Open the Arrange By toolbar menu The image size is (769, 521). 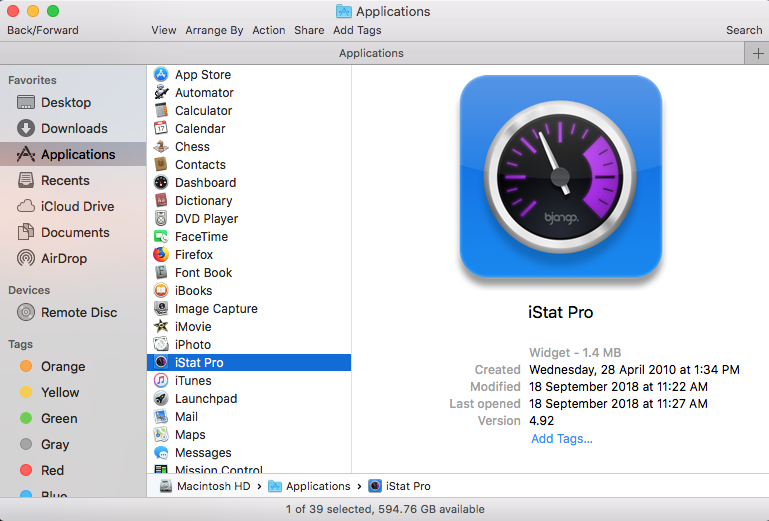(x=214, y=30)
